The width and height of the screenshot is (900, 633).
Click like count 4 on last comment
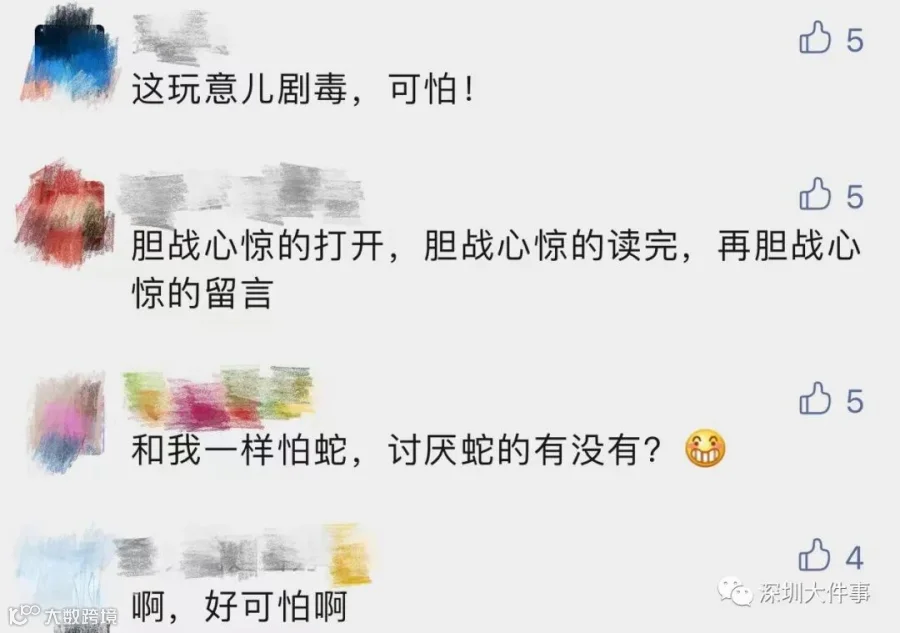click(854, 557)
